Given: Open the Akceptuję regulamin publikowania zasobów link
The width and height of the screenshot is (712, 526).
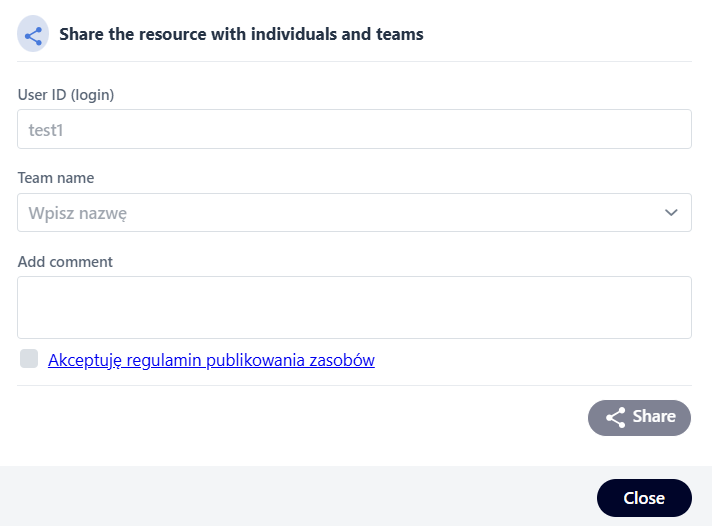Looking at the screenshot, I should [211, 360].
